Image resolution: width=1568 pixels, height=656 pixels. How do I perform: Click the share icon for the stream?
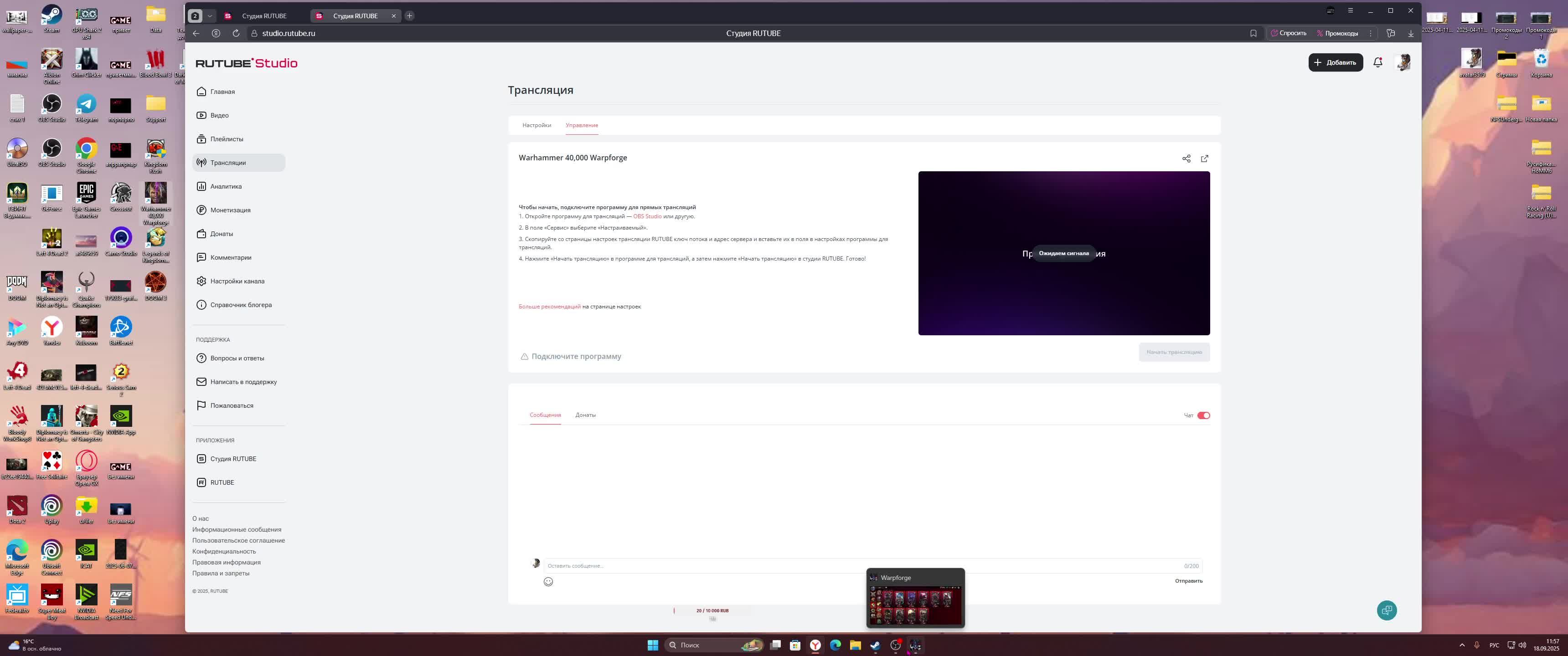point(1186,158)
